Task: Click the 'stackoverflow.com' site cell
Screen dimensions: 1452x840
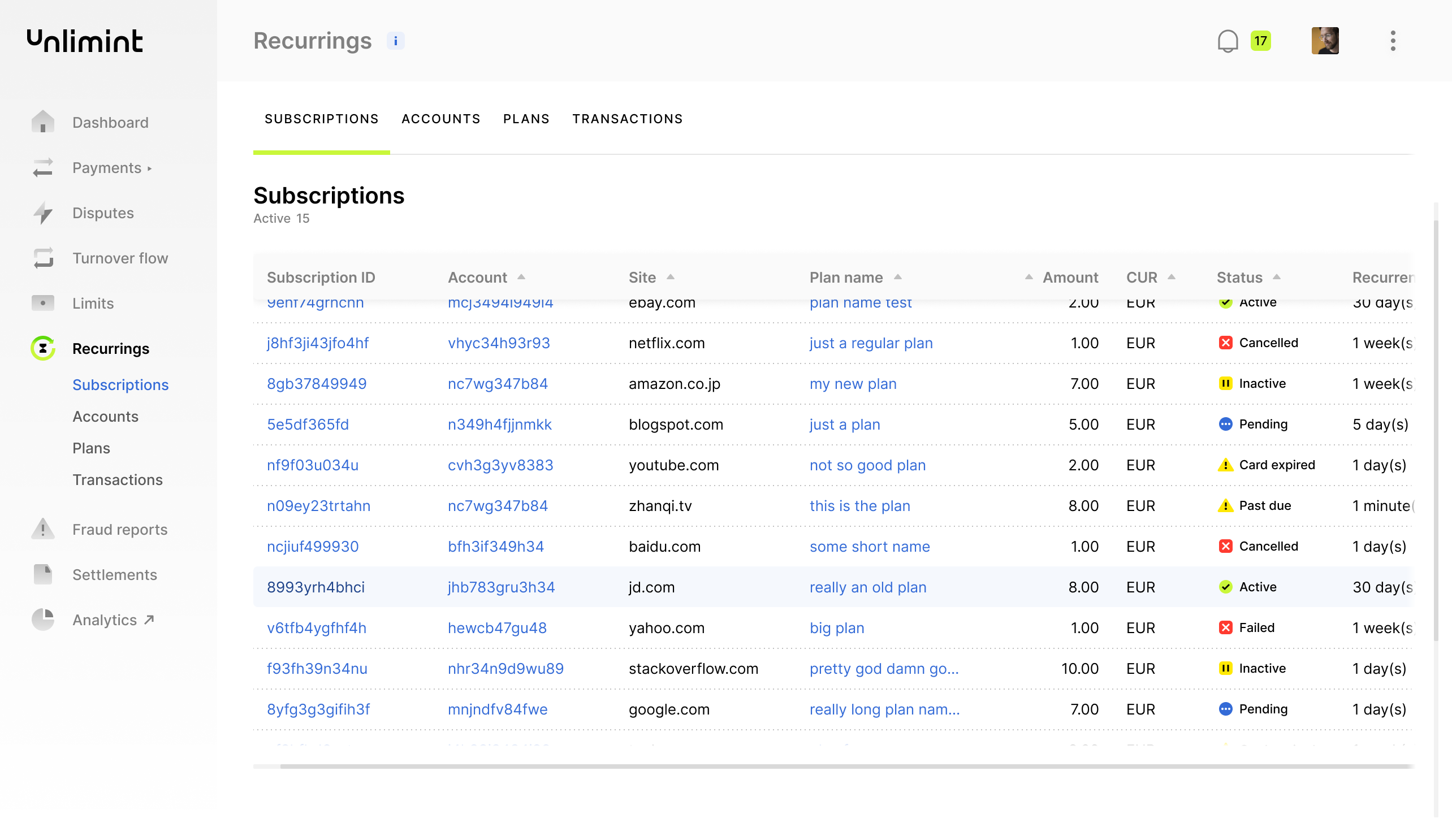Action: [693, 669]
